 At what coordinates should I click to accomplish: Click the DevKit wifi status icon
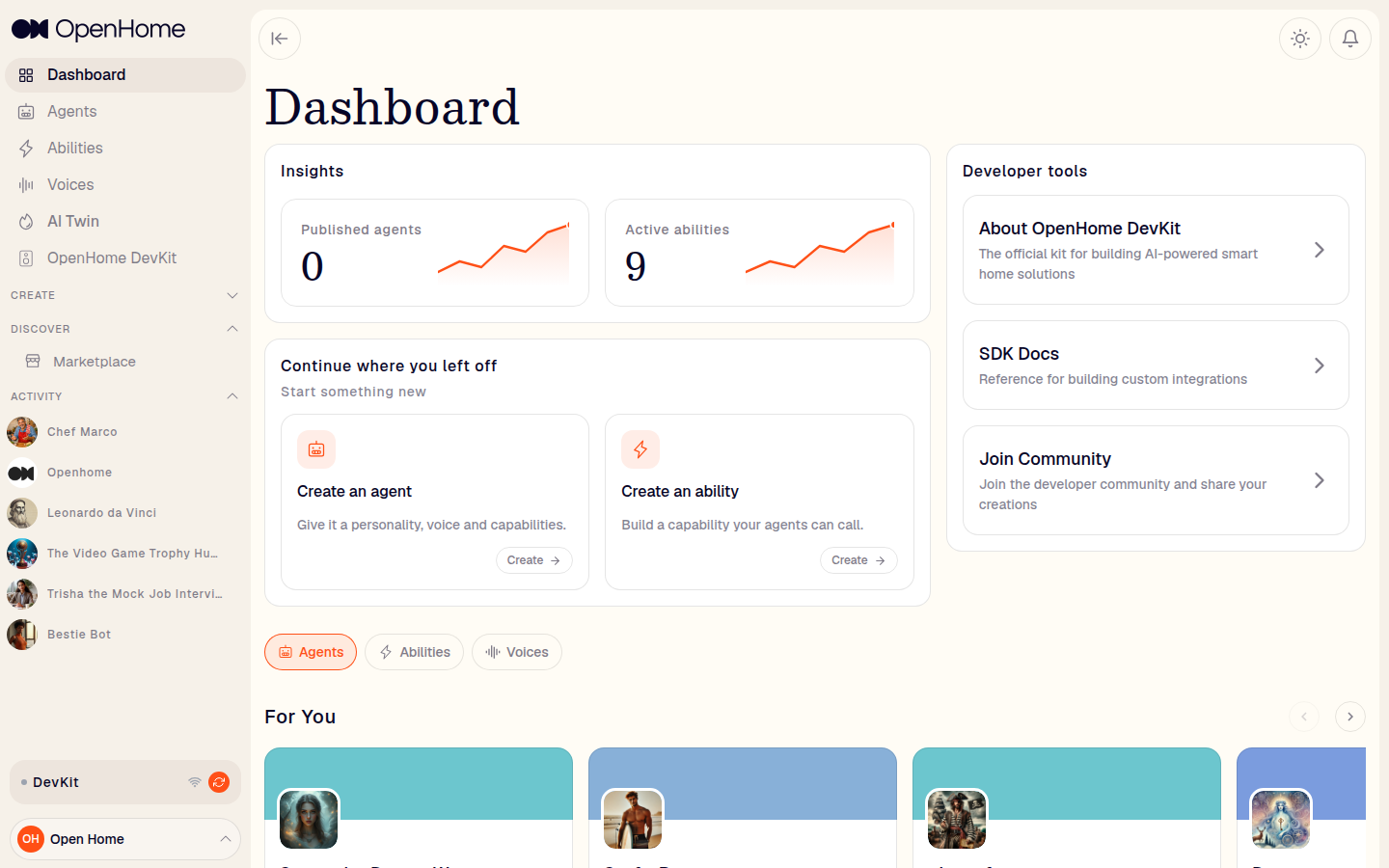[195, 782]
